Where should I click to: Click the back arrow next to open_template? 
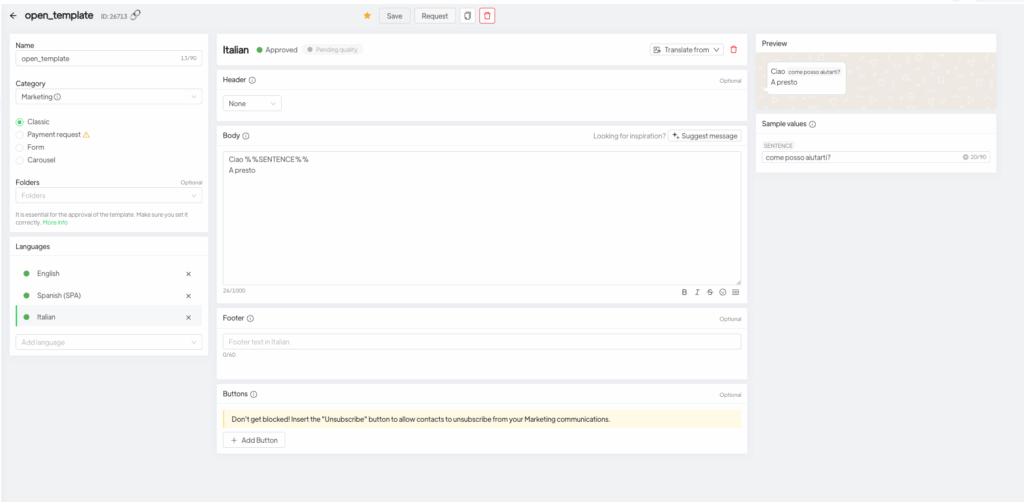(13, 16)
